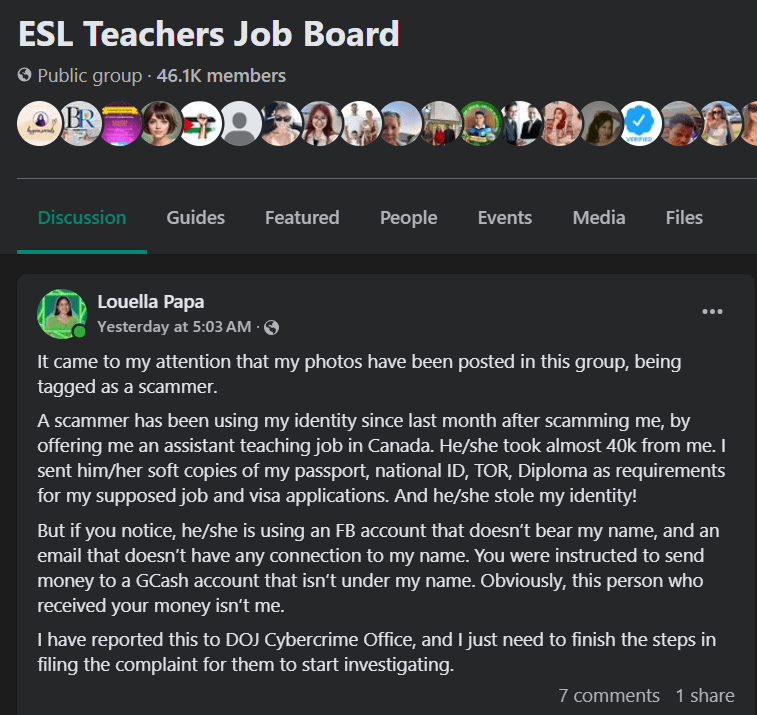Image resolution: width=757 pixels, height=715 pixels.
Task: Go to the People tab
Action: click(x=409, y=217)
